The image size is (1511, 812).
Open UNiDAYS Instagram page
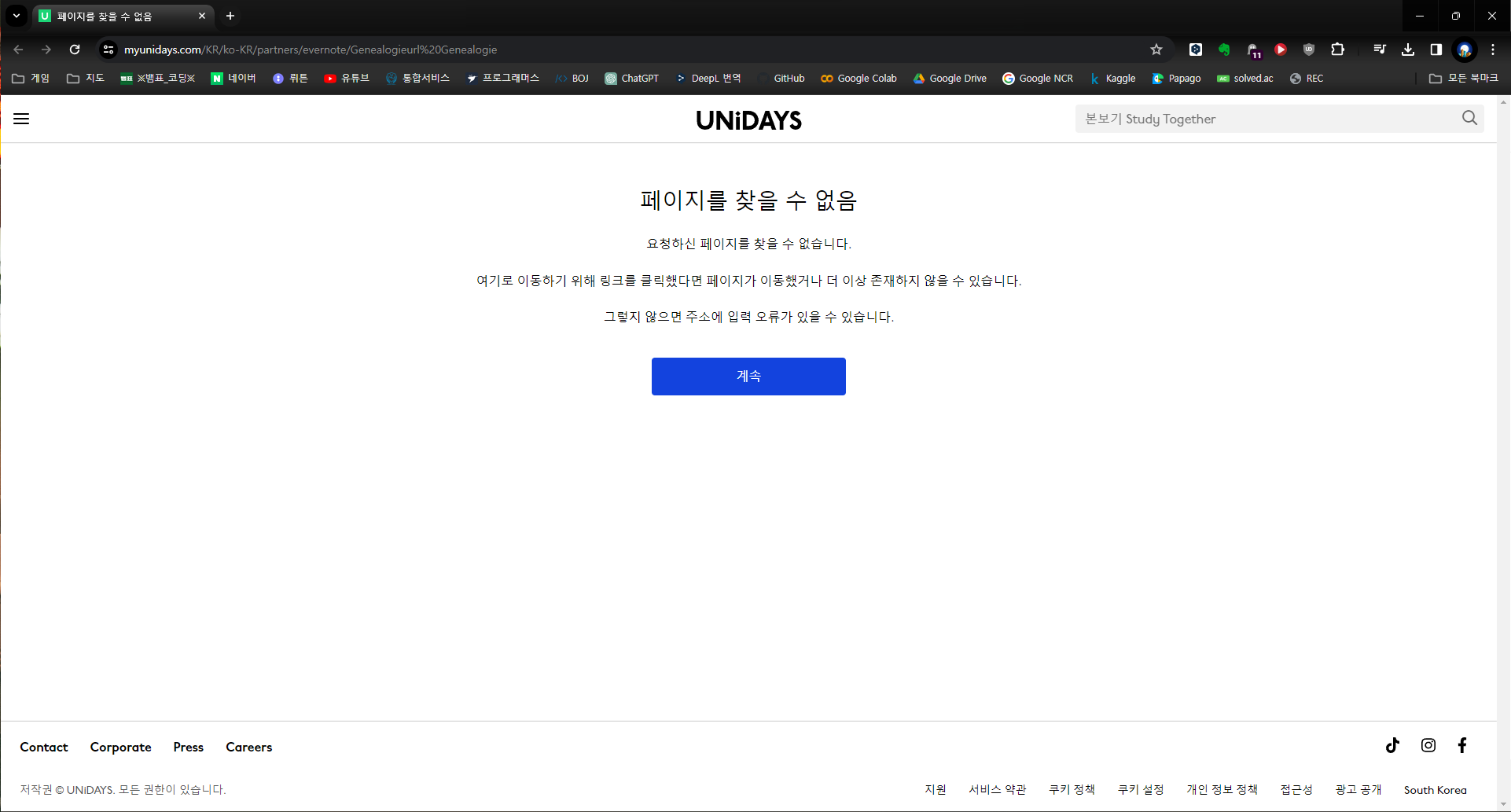tap(1428, 745)
